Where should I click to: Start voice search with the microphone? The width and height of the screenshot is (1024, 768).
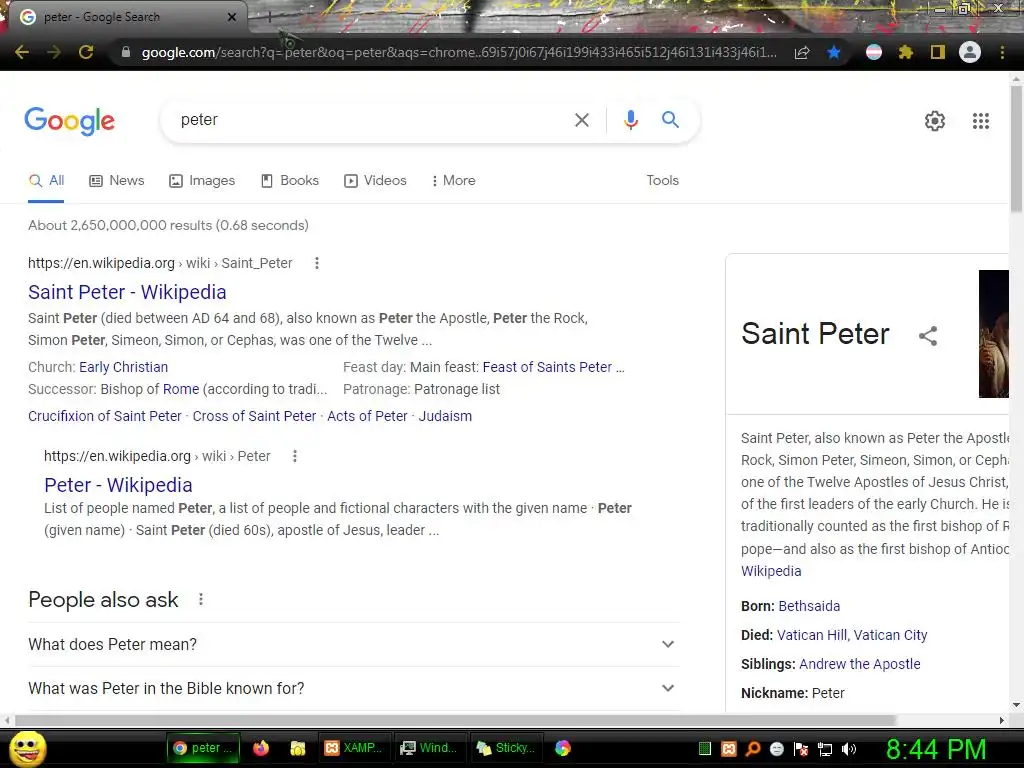coord(630,120)
